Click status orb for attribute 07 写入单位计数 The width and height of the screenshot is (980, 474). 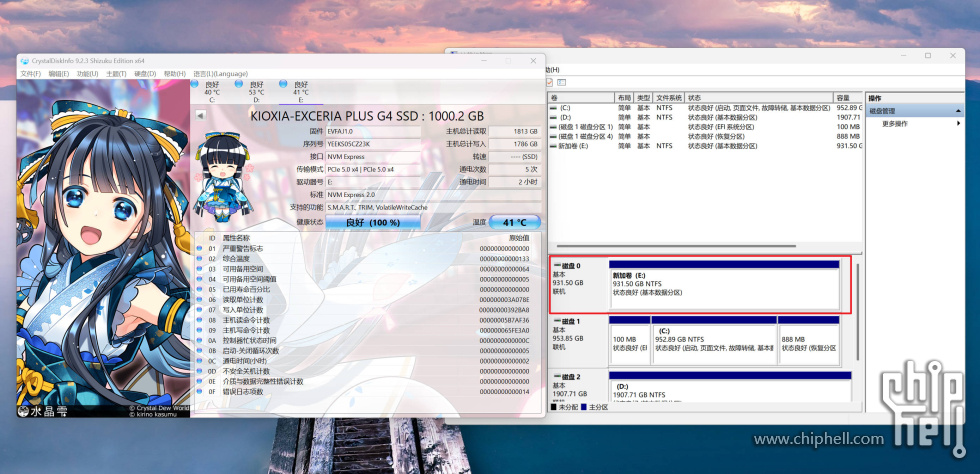200,310
